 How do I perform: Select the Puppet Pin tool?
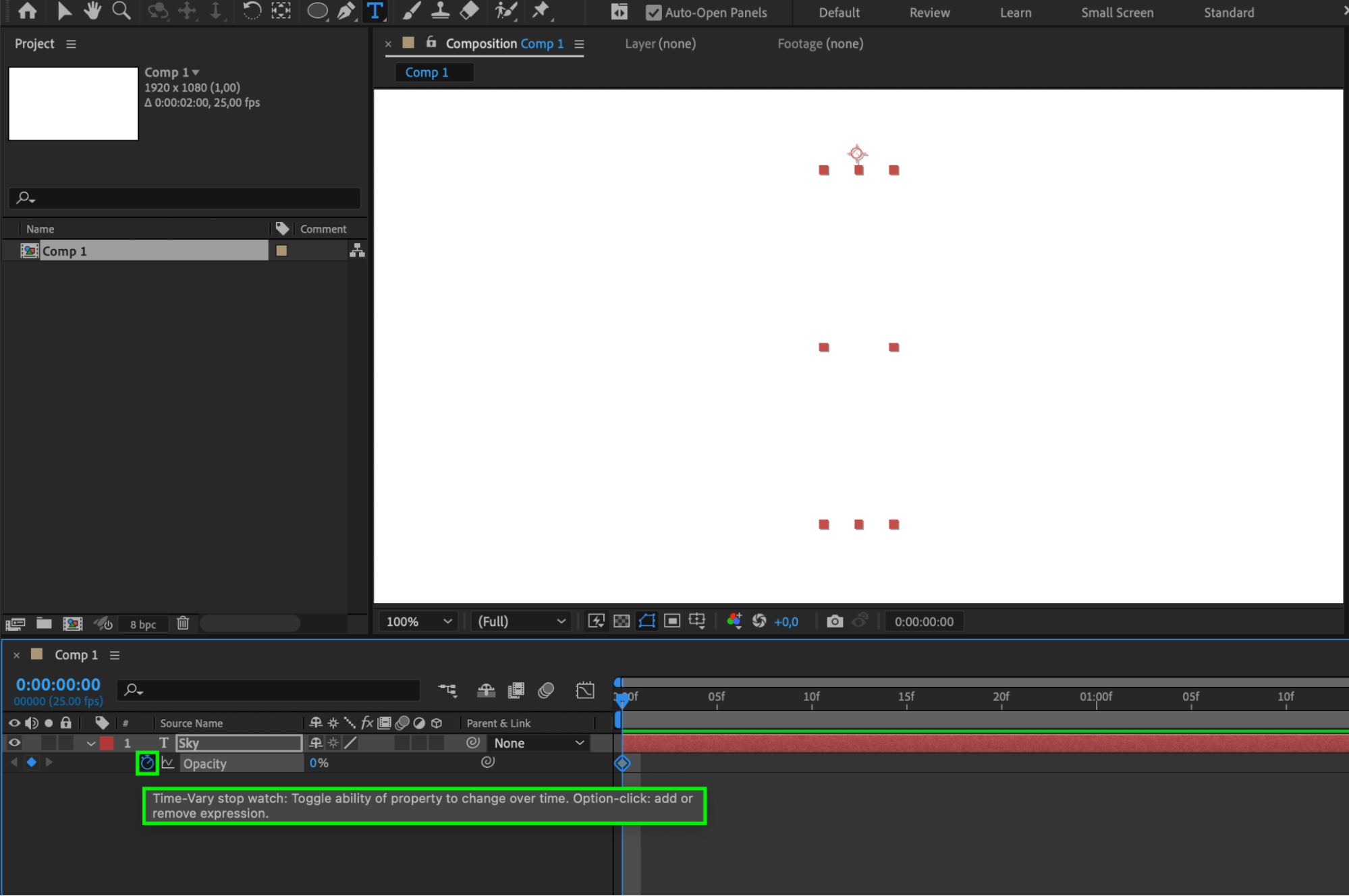click(x=541, y=11)
